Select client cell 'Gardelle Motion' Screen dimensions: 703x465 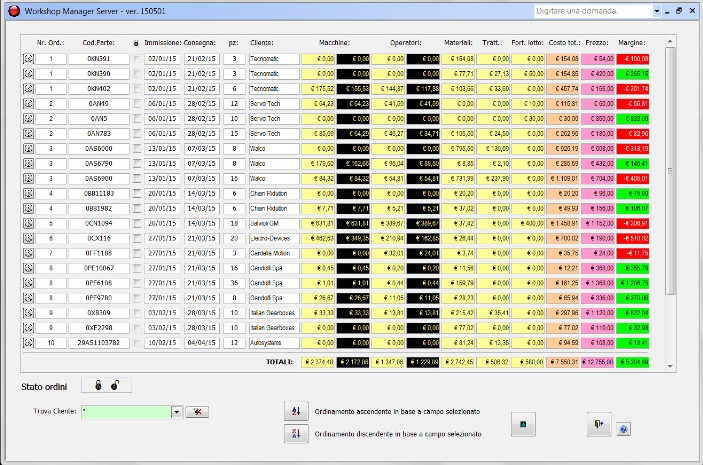tap(274, 253)
